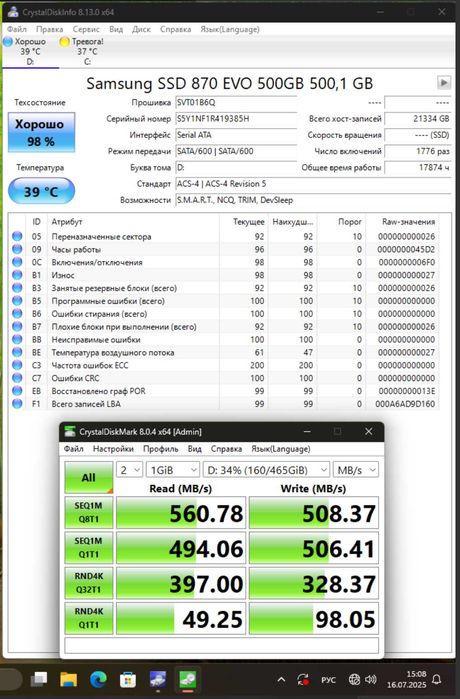This screenshot has height=699, width=460.
Task: Show hidden tray icons chevron
Action: click(281, 680)
